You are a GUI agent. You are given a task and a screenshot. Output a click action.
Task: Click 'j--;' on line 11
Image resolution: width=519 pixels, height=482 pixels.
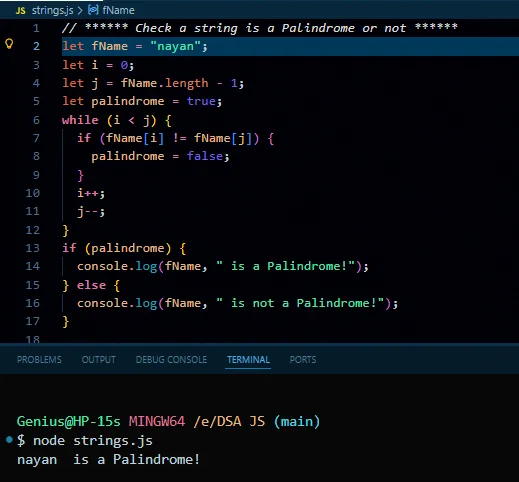(x=91, y=211)
